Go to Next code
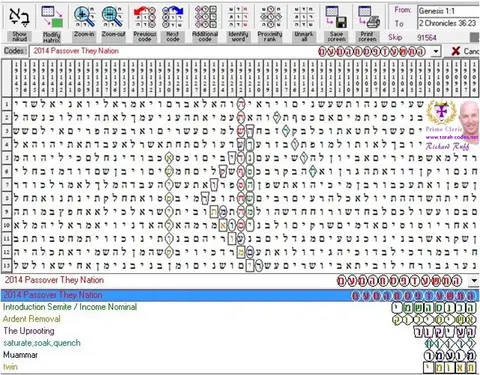This screenshot has height=375, width=480. (173, 17)
